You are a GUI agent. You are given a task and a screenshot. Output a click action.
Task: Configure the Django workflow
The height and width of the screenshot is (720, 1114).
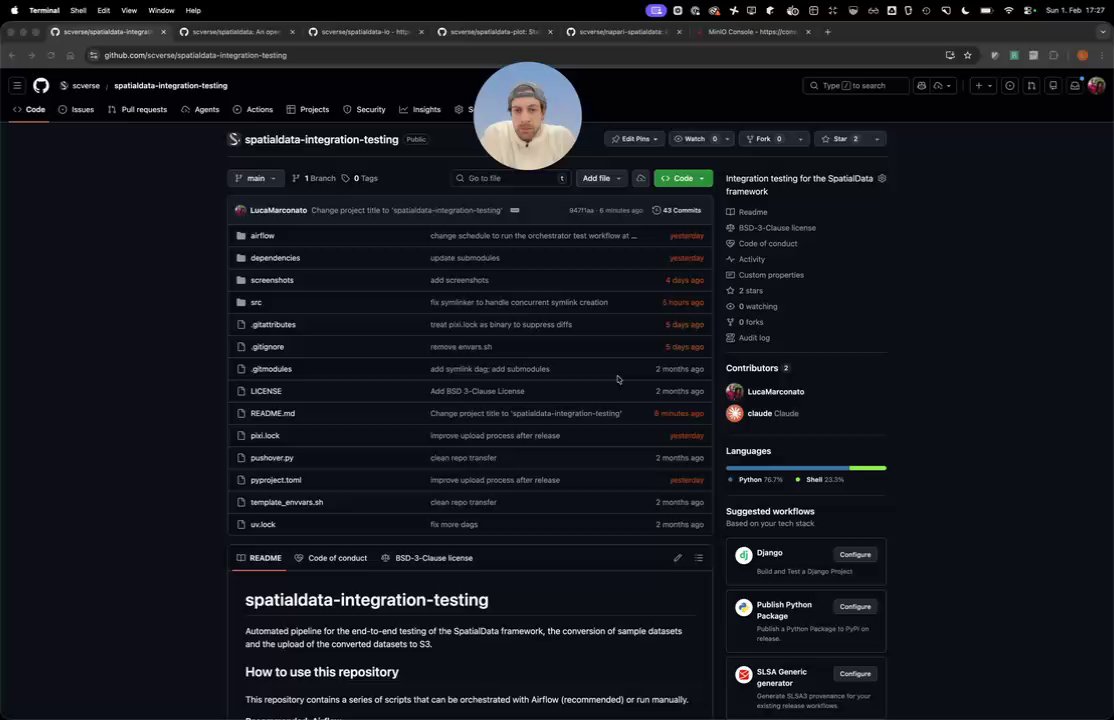coord(855,554)
